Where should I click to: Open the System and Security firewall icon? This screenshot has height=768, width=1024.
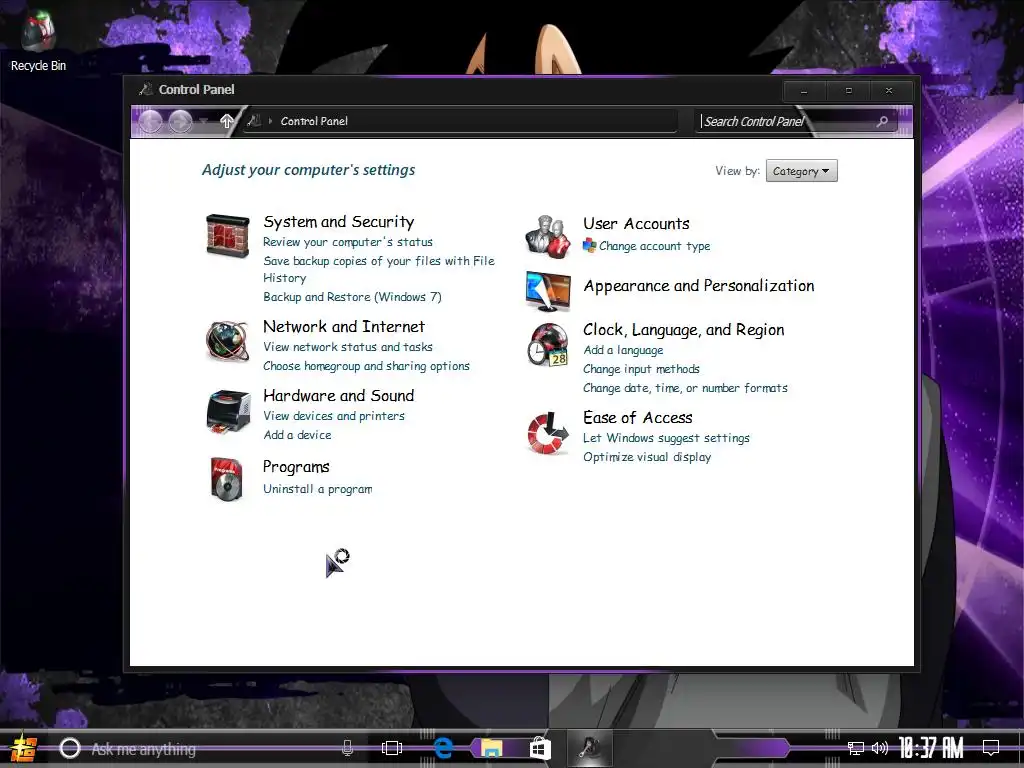pos(227,236)
